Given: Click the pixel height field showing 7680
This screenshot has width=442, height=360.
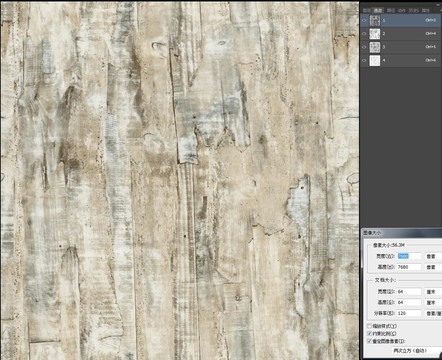Looking at the screenshot, I should coord(409,267).
